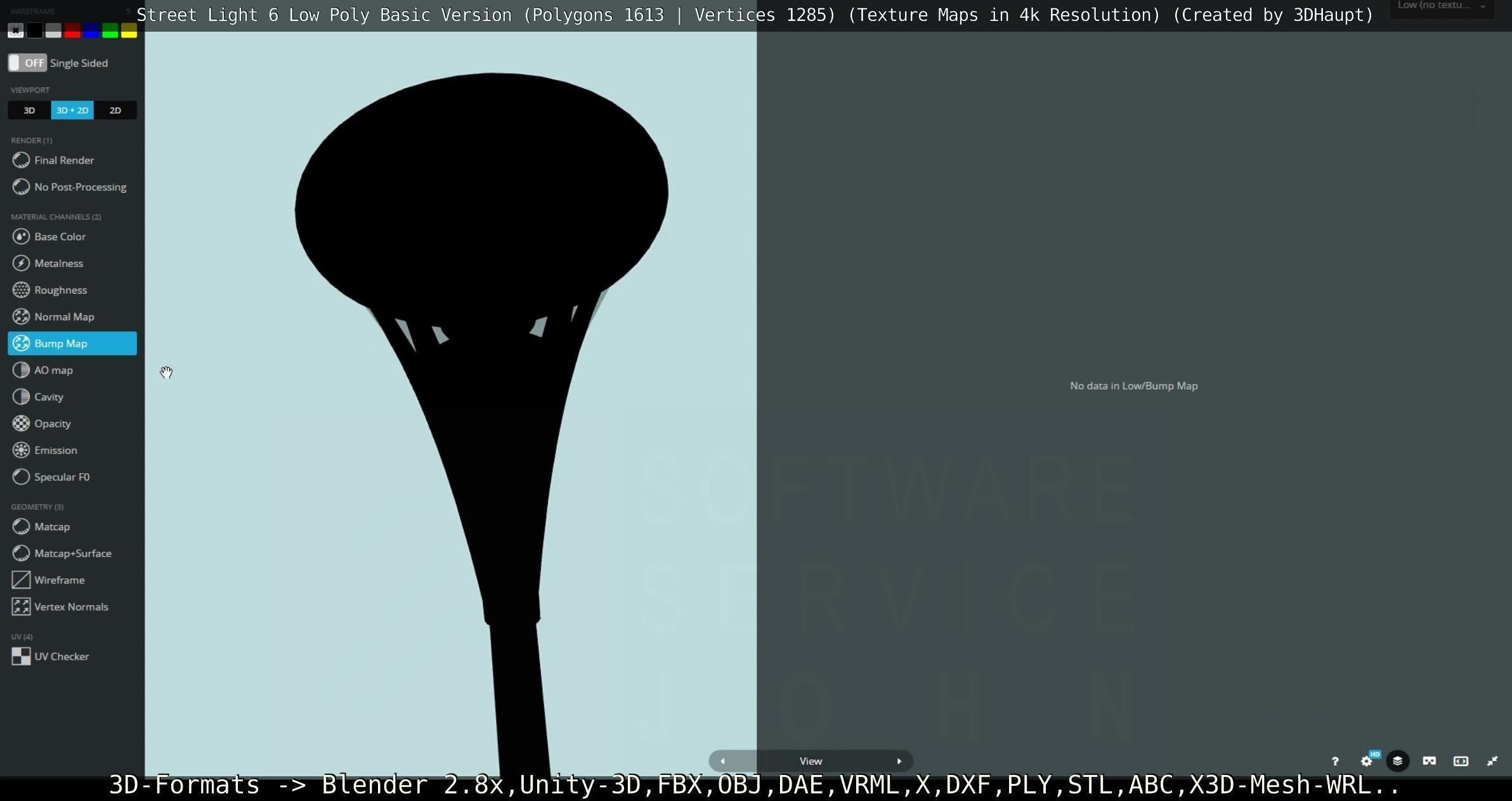Viewport: 1512px width, 801px height.
Task: Open the Low texture quality dropdown
Action: [x=1441, y=6]
